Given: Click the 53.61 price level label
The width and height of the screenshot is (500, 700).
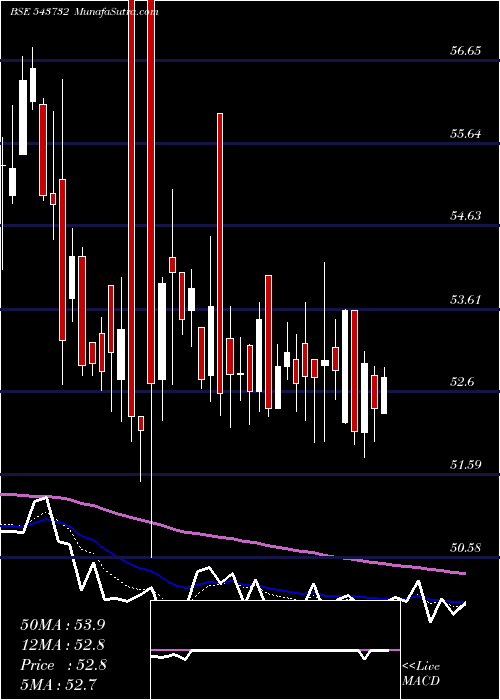Looking at the screenshot, I should pyautogui.click(x=465, y=299).
